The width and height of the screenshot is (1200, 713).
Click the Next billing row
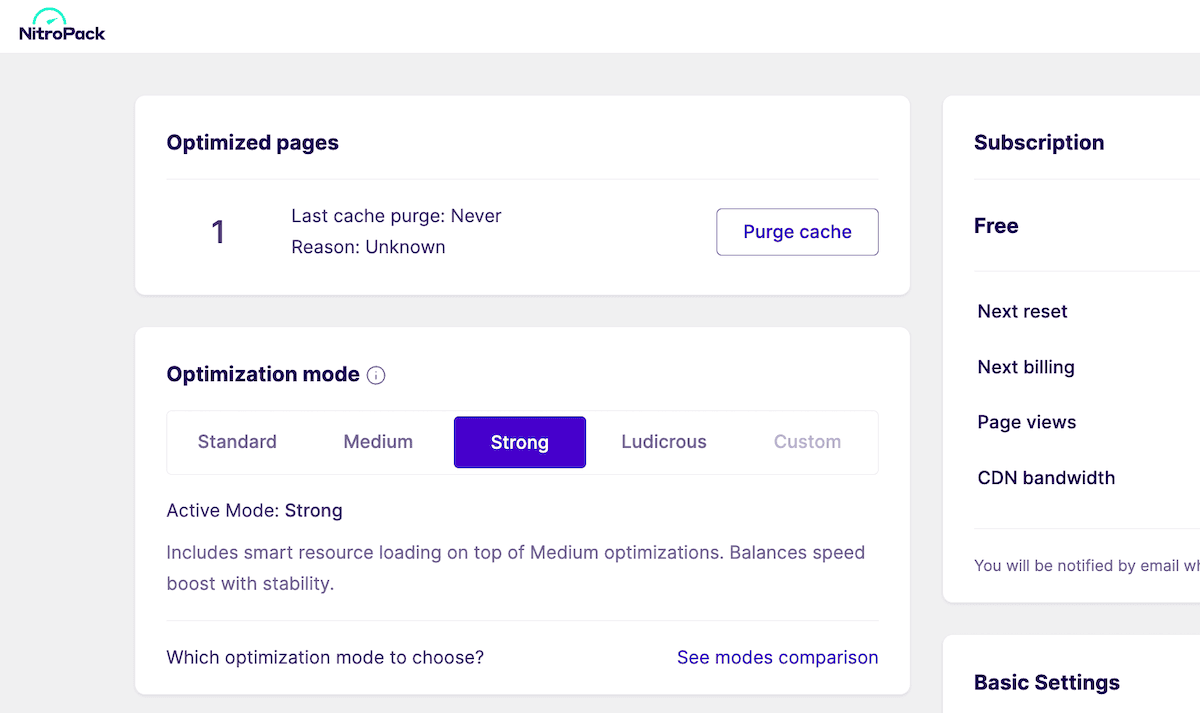click(x=1087, y=367)
